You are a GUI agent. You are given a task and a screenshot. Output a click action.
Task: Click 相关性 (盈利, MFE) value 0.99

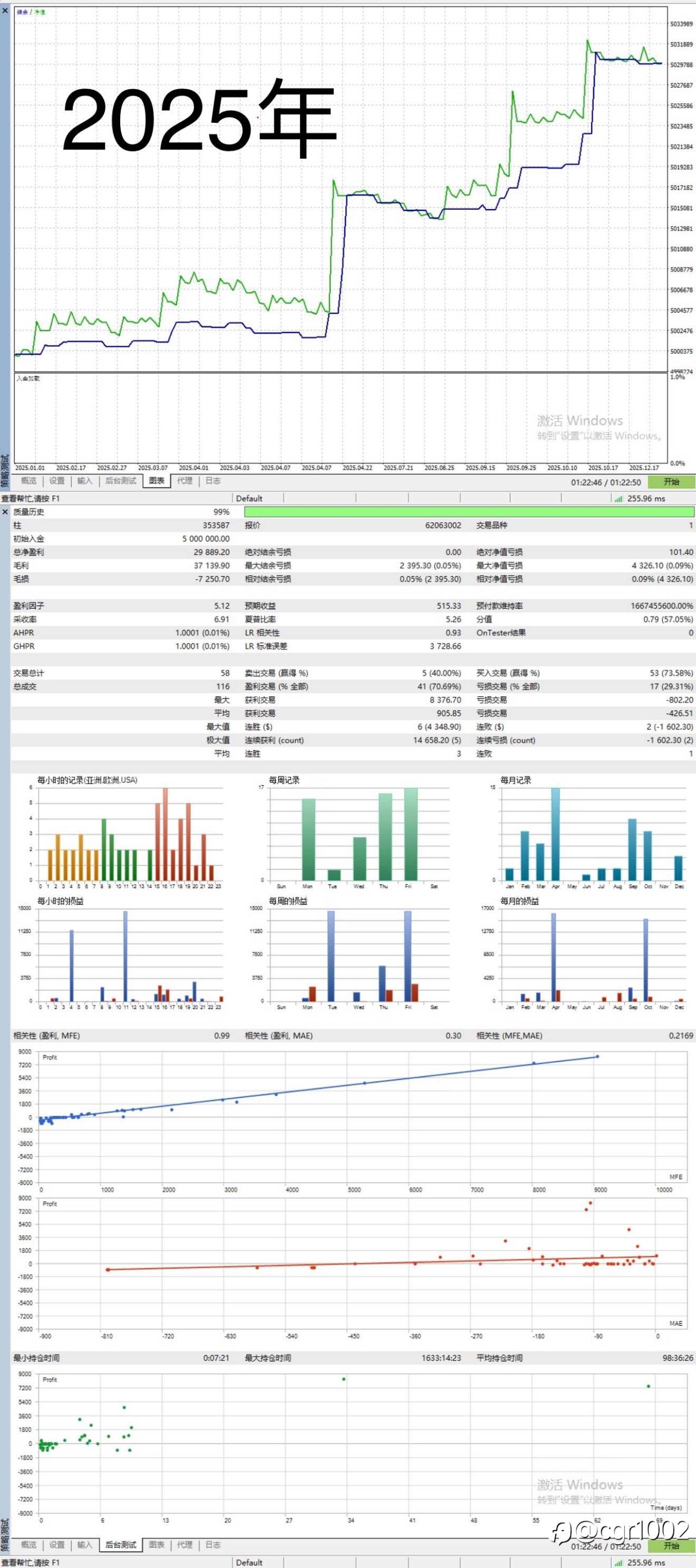pyautogui.click(x=222, y=1035)
